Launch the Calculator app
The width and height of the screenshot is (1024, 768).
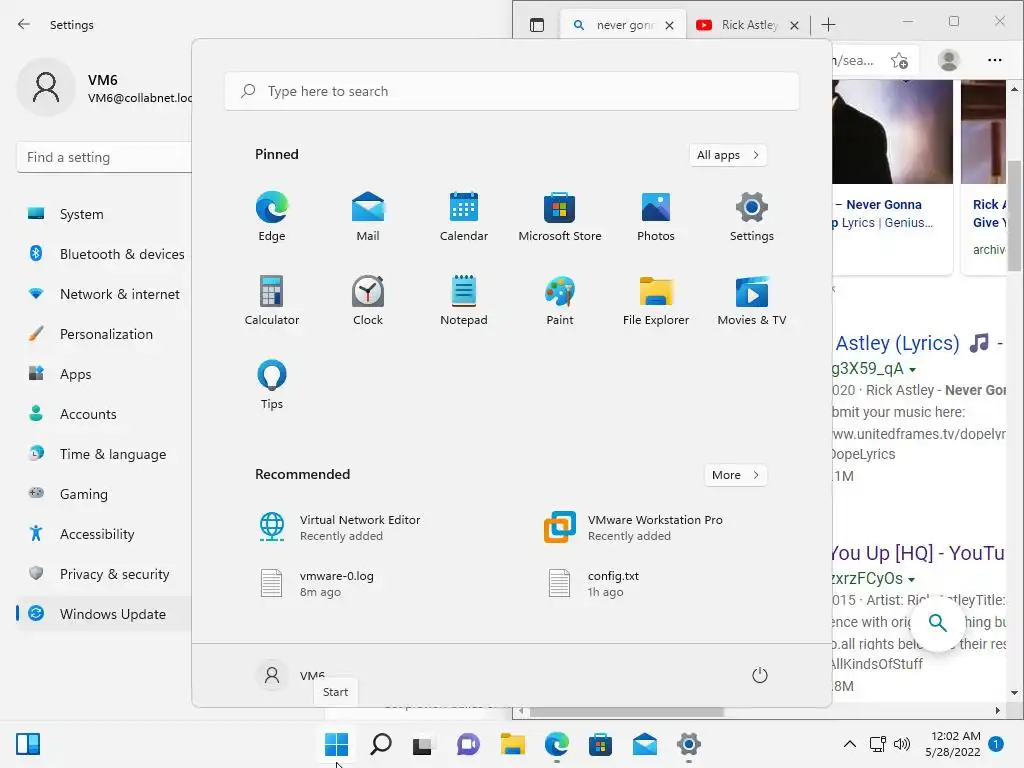coord(272,300)
